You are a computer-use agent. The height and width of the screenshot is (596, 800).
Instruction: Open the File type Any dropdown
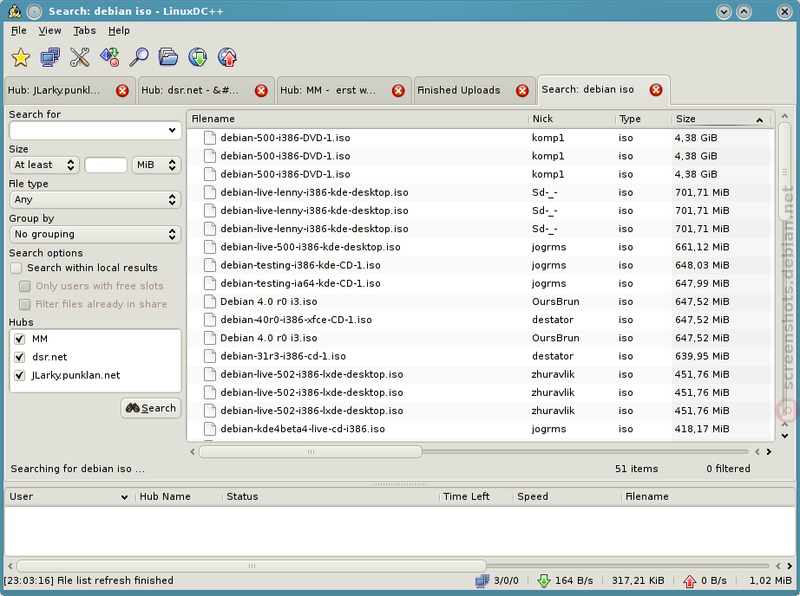[95, 200]
